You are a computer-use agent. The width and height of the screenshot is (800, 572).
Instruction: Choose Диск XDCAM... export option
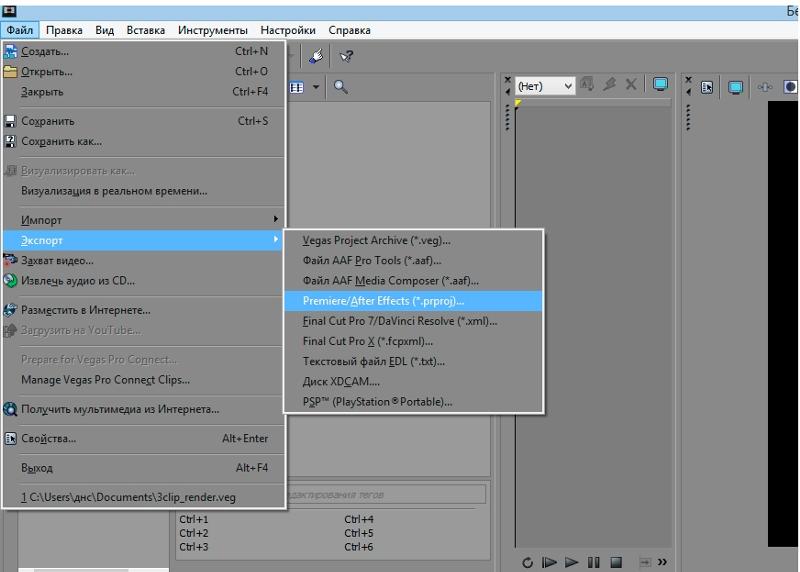point(413,382)
